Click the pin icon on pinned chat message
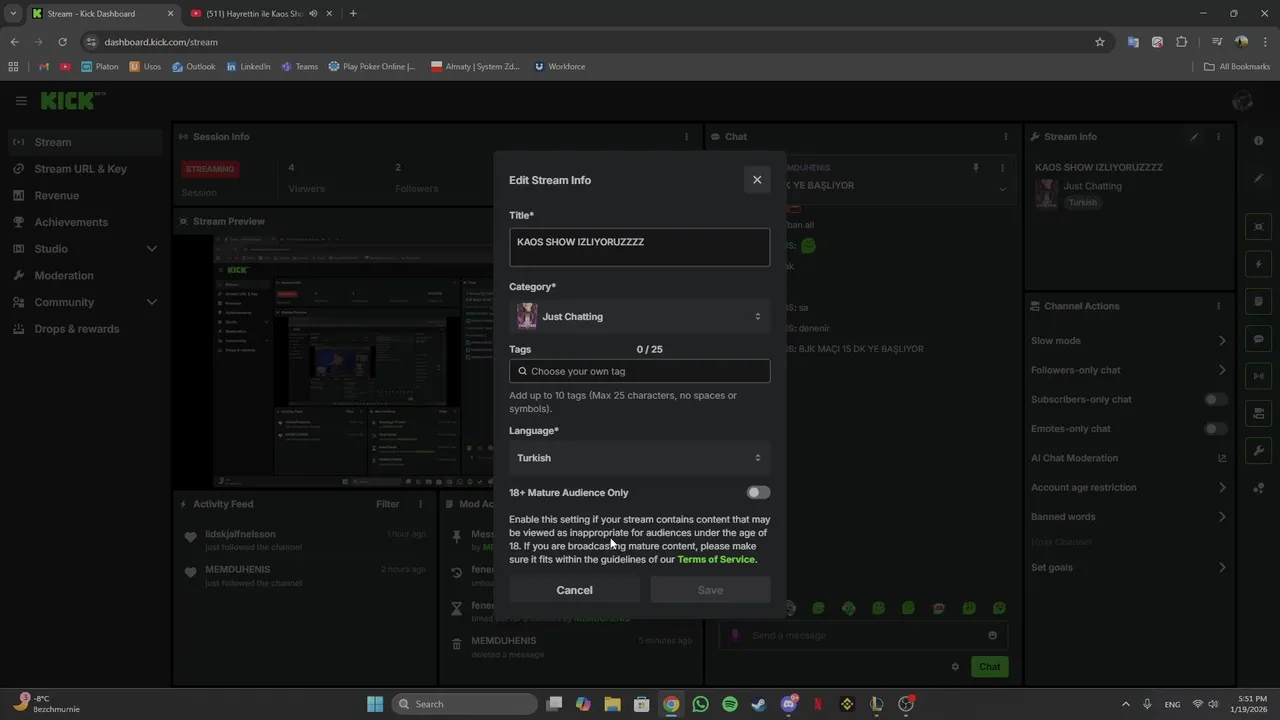The image size is (1280, 720). click(976, 168)
